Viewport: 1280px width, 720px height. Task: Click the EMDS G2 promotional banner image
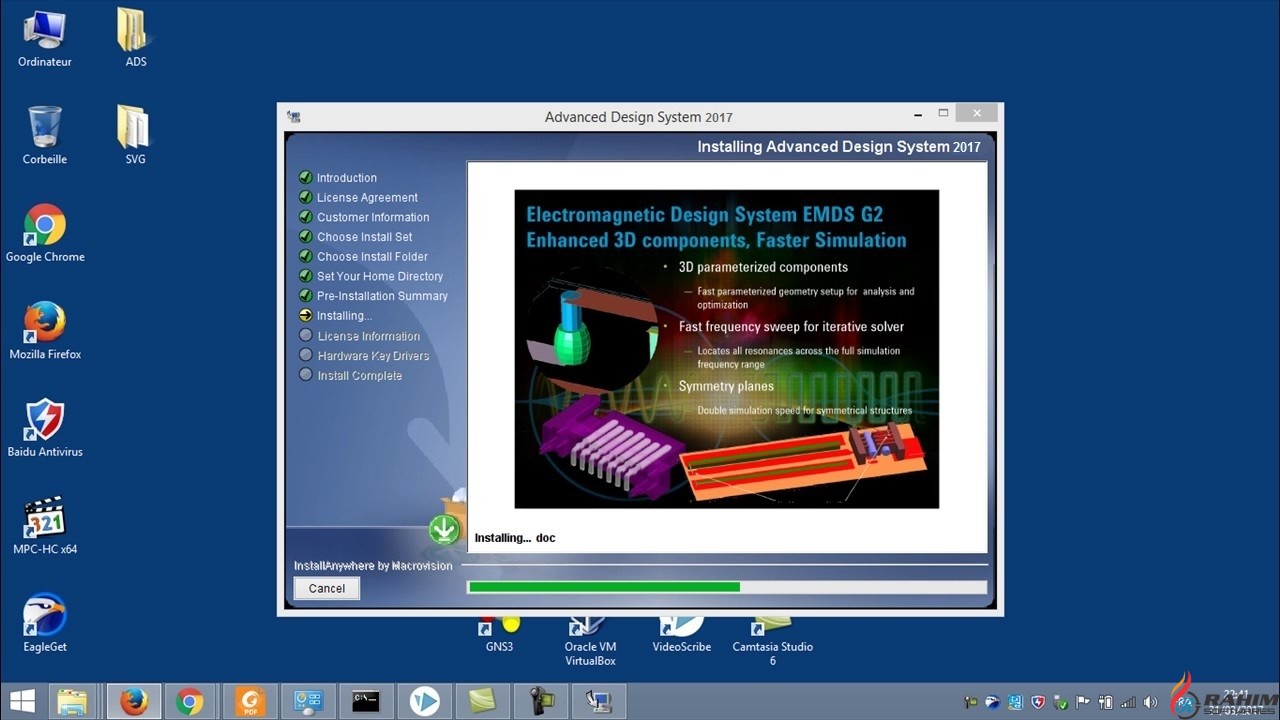(x=727, y=349)
